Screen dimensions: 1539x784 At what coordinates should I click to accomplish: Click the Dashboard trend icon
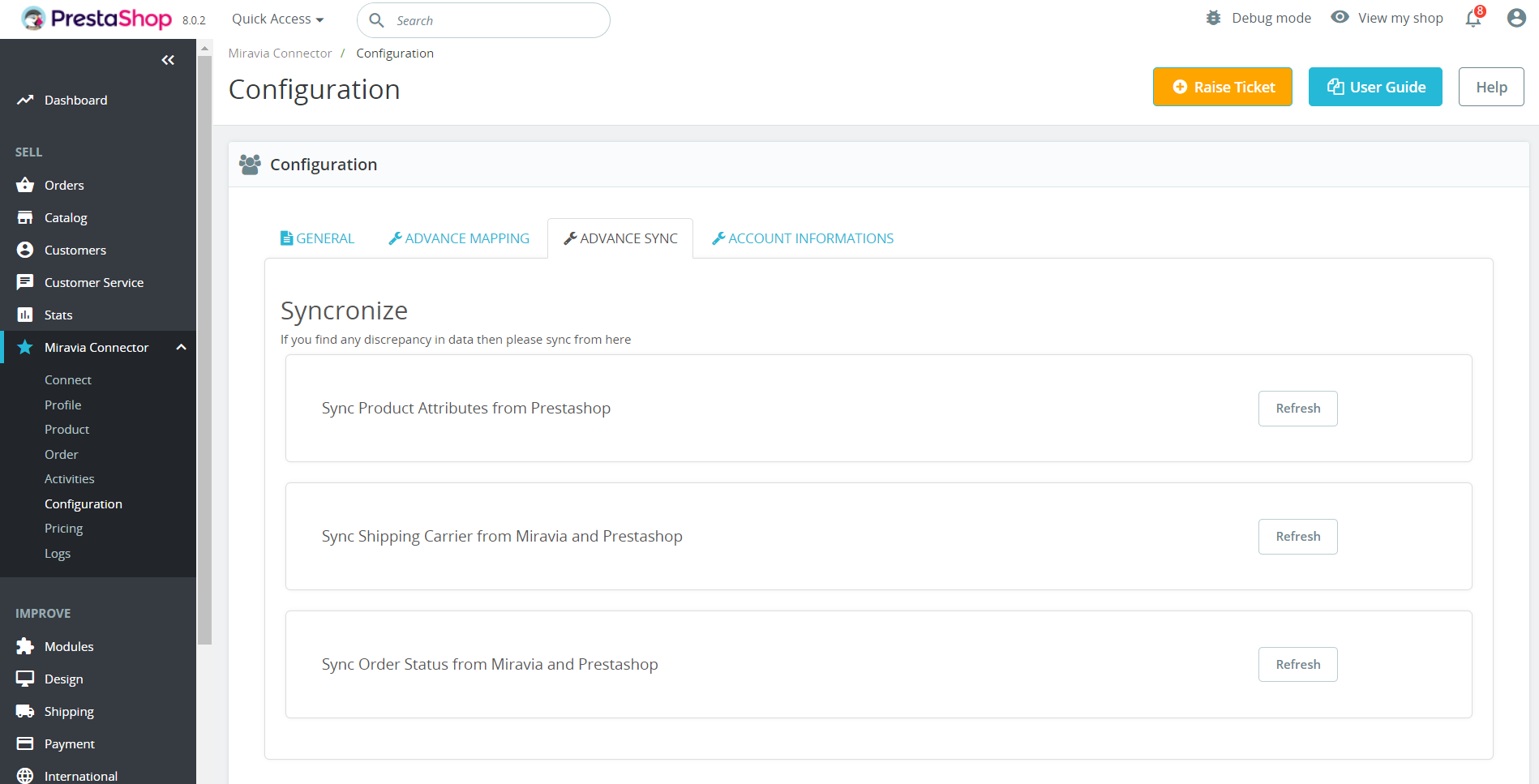click(x=25, y=100)
